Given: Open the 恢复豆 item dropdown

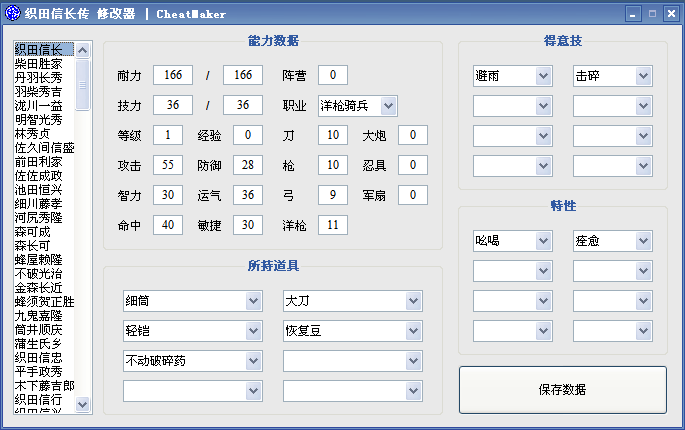Looking at the screenshot, I should pos(353,331).
